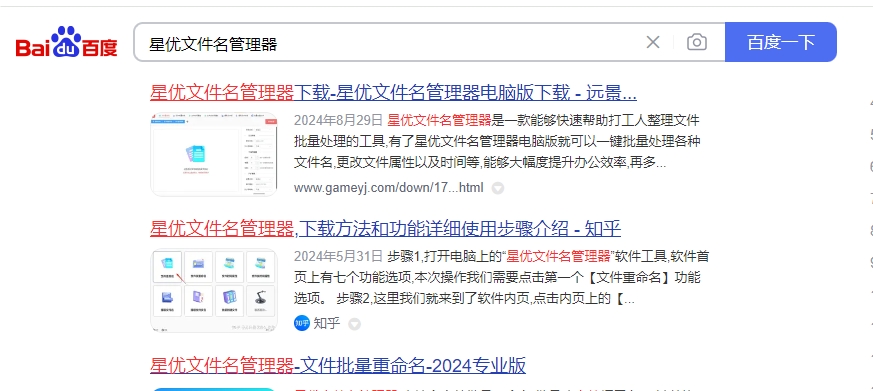Open the 知乎 result's feature grid thumbnail
This screenshot has height=391, width=873.
coord(214,290)
